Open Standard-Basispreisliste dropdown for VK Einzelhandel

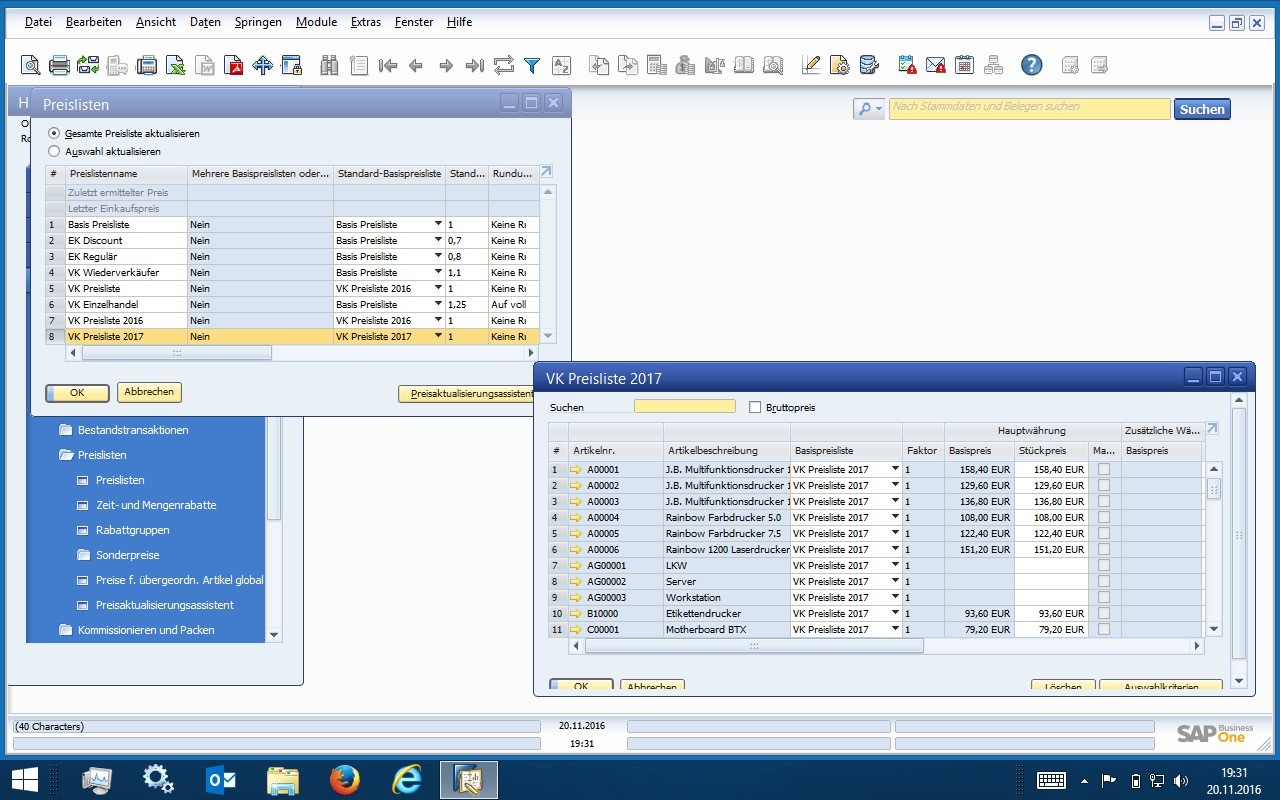[438, 305]
